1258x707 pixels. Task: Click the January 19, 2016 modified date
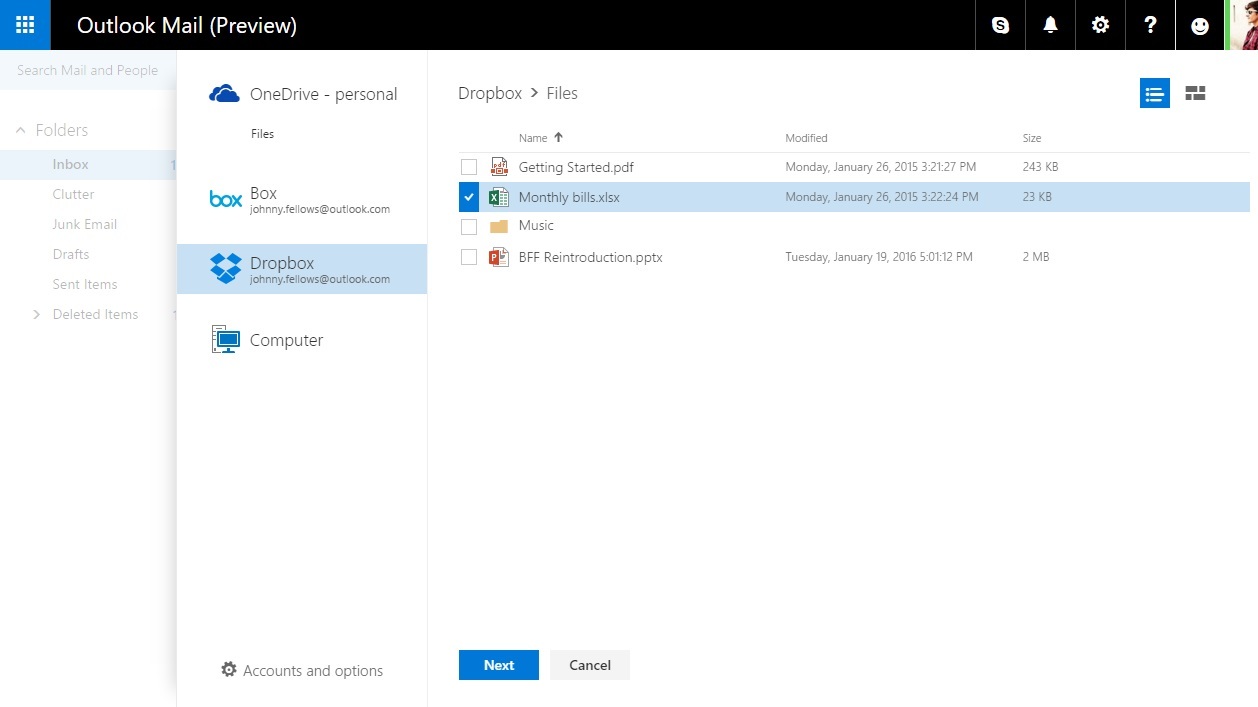click(879, 257)
